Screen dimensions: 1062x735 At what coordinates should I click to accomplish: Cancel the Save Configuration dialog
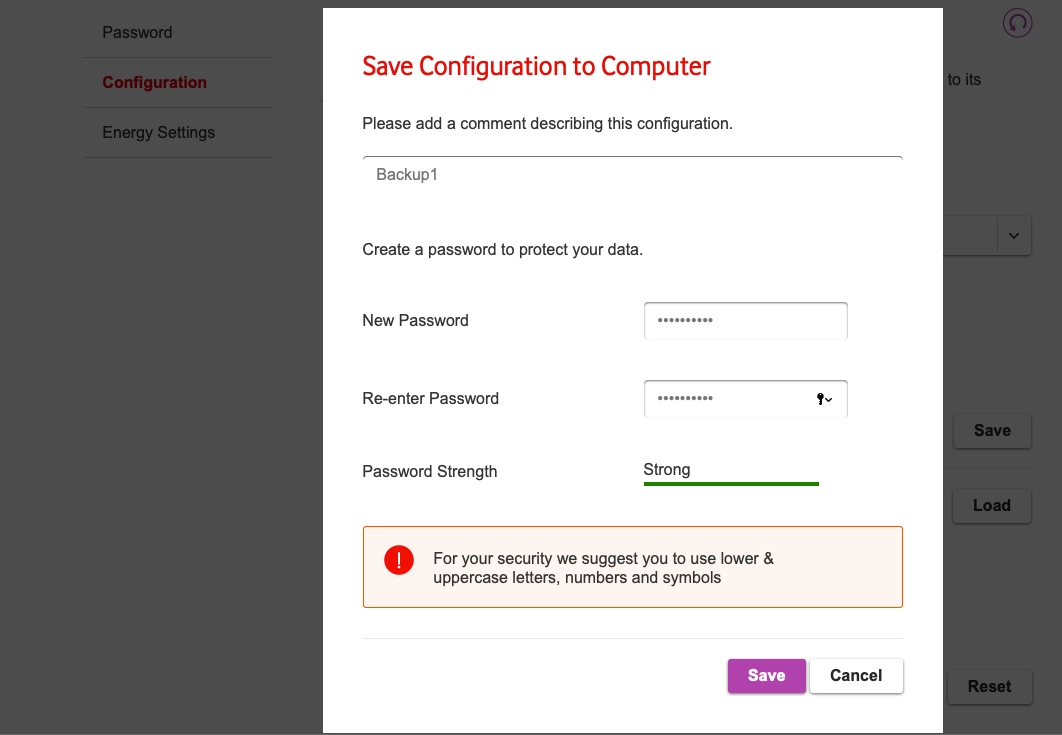(x=856, y=675)
